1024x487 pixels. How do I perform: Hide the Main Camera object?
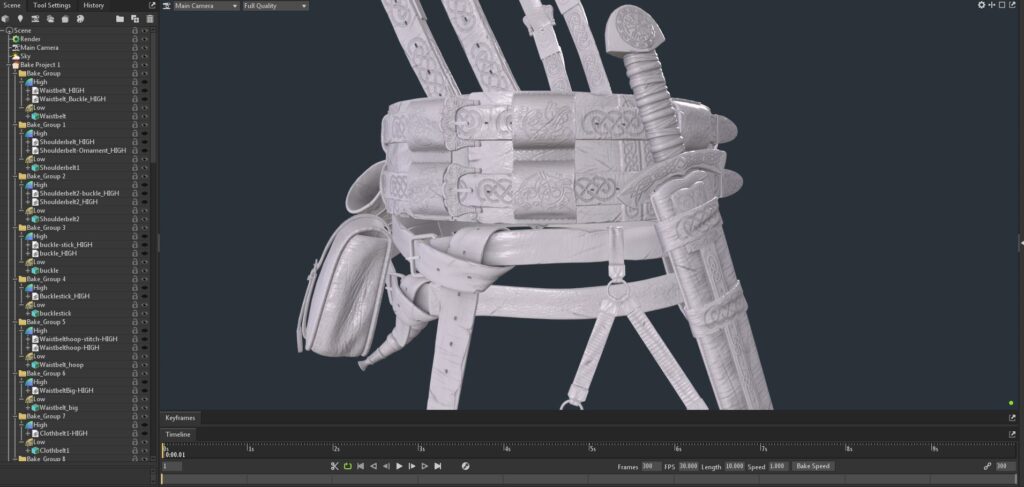[145, 48]
